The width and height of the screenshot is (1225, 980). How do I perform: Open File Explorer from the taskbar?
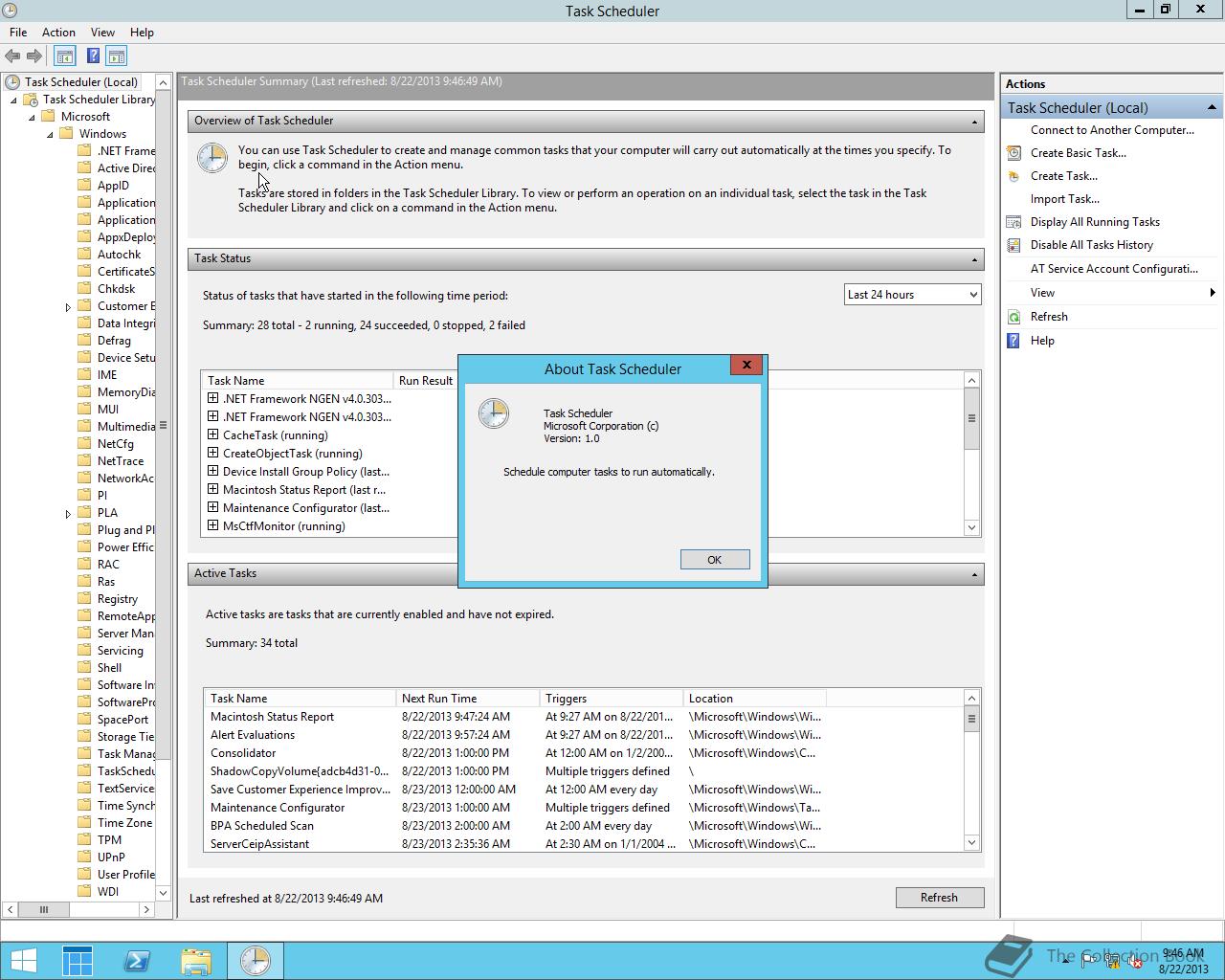pos(196,961)
